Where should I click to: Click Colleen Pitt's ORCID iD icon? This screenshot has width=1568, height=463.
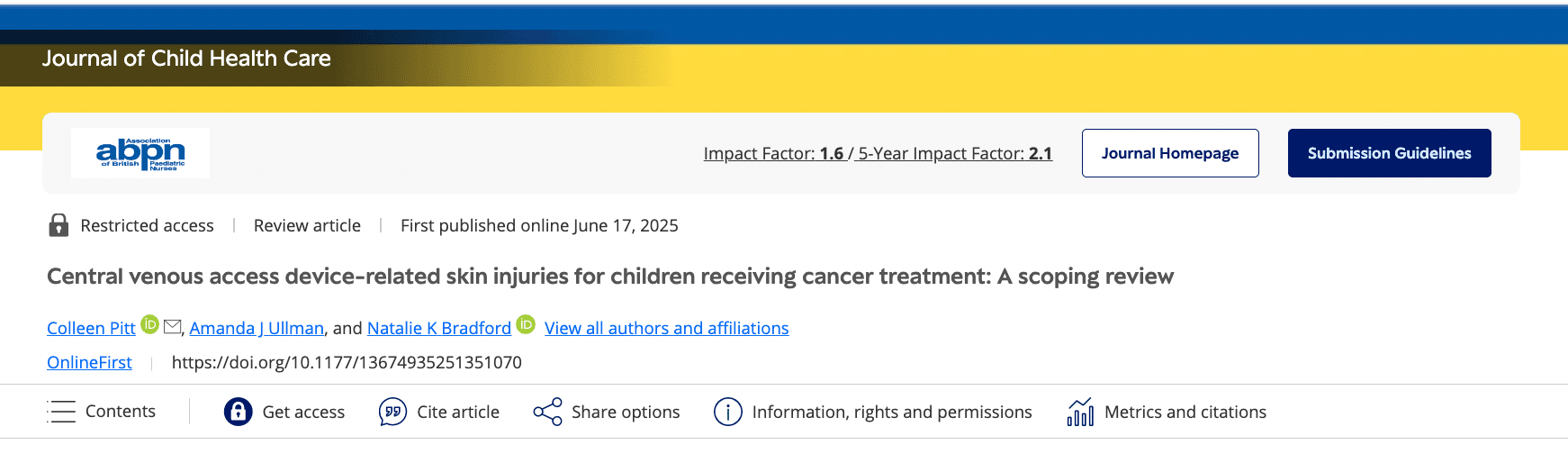(150, 324)
